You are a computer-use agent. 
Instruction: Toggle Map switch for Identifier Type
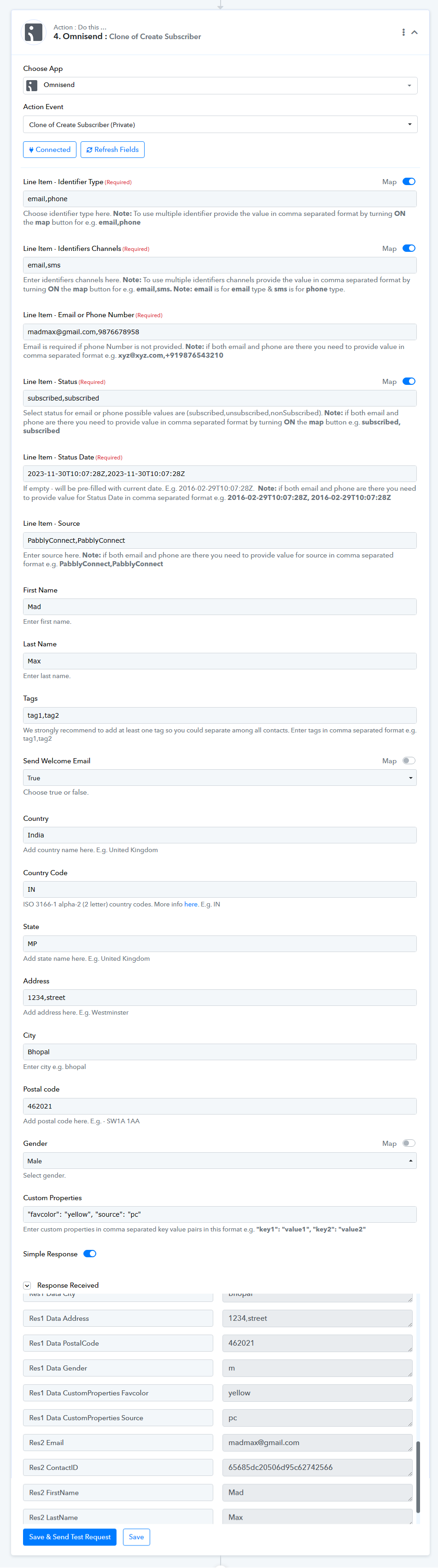(x=409, y=181)
